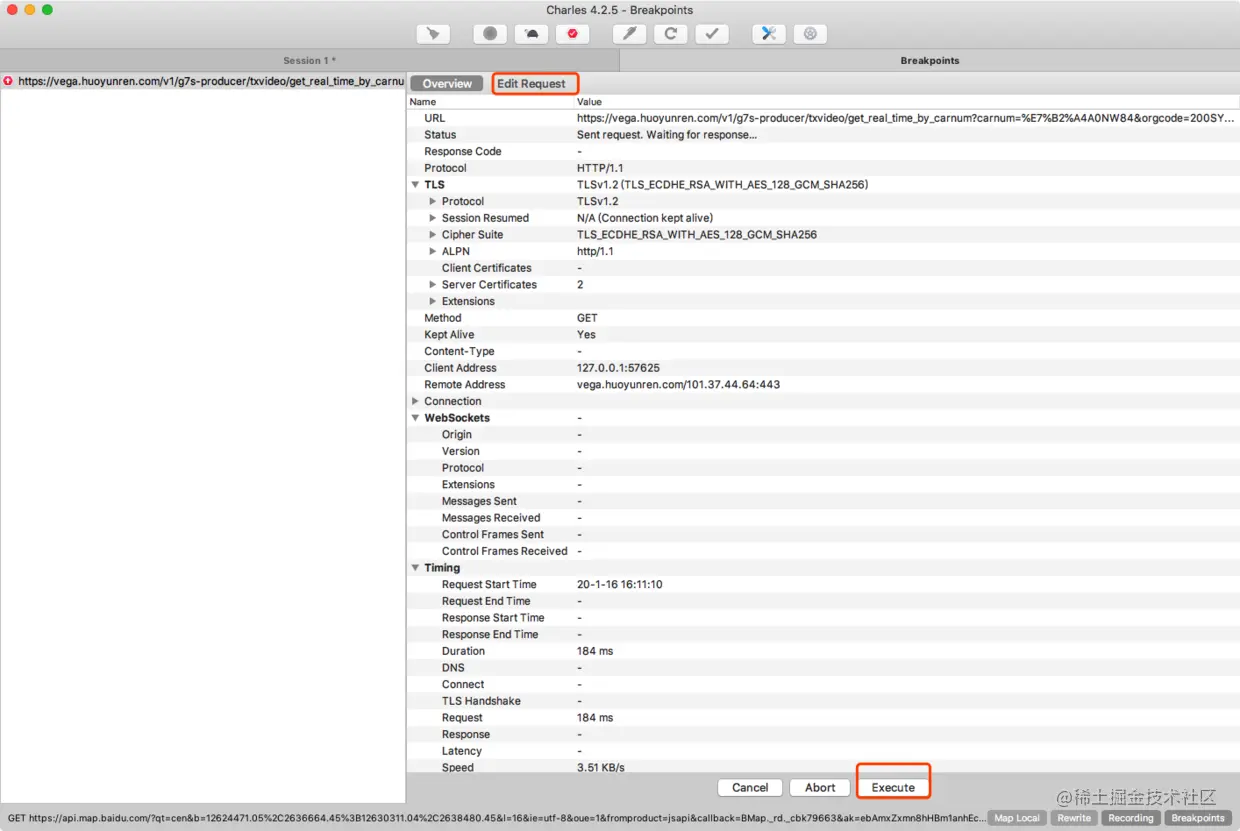Select the Messages Received row
This screenshot has height=831, width=1240.
point(823,518)
